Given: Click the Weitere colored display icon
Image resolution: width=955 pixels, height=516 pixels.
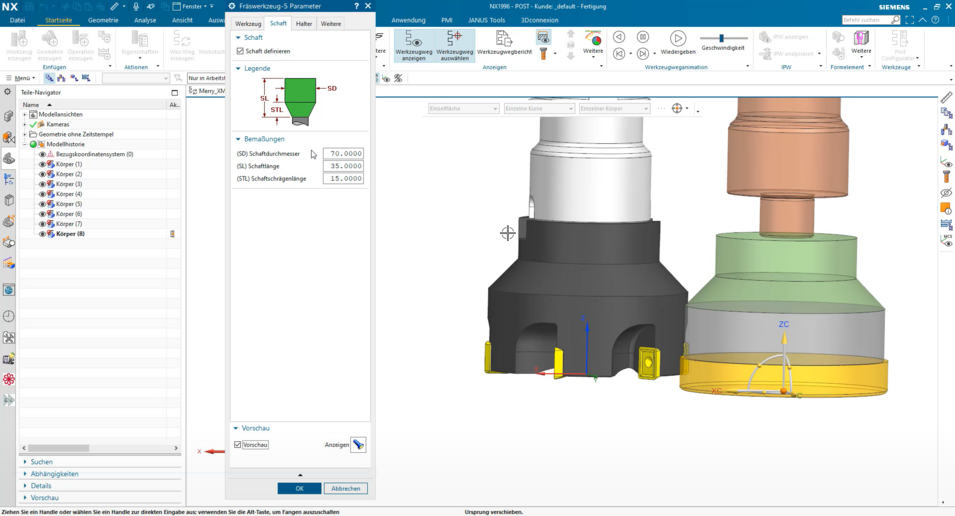Looking at the screenshot, I should [593, 43].
